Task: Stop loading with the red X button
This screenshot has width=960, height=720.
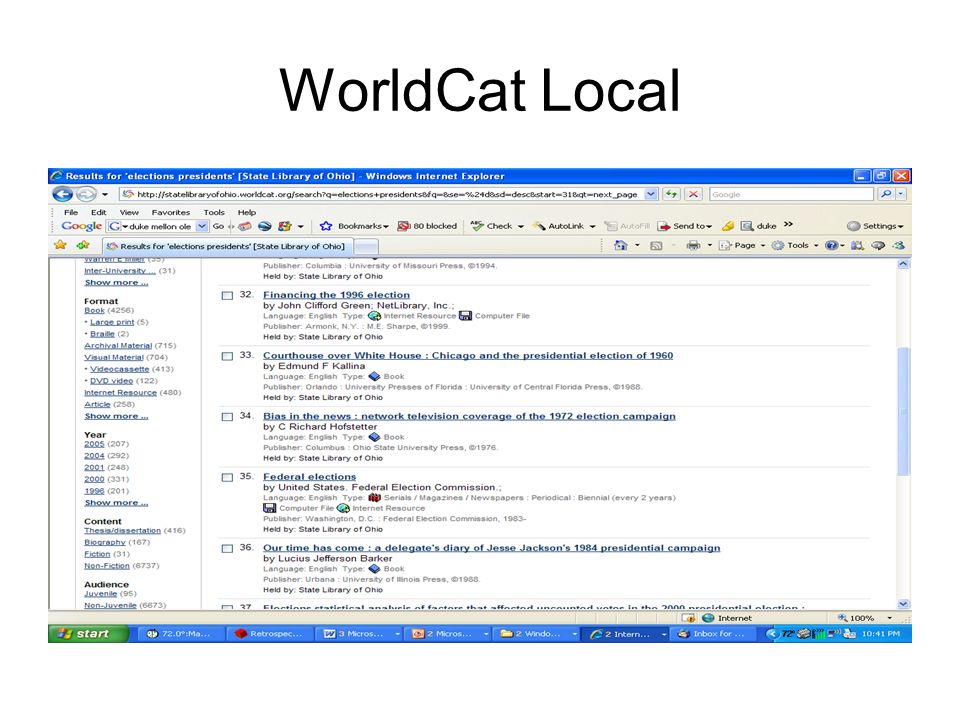Action: pyautogui.click(x=693, y=194)
